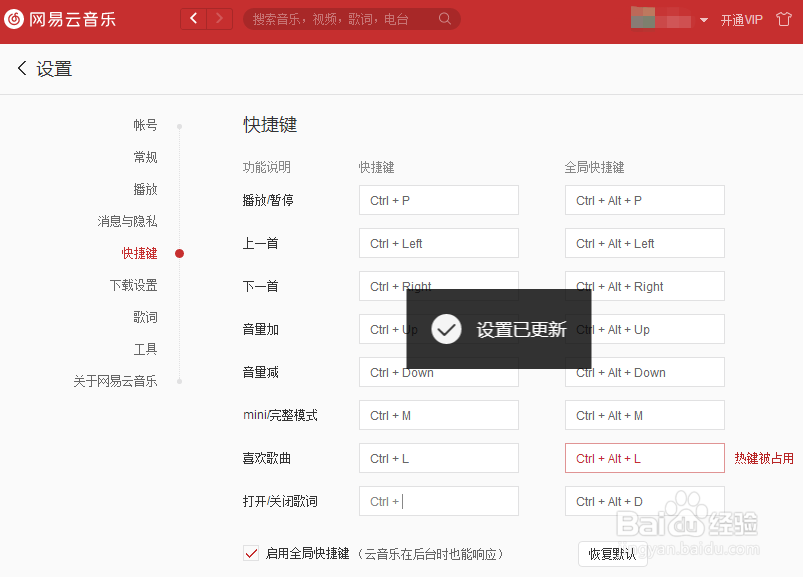Select 常规 in the settings sidebar
This screenshot has width=803, height=577.
145,157
